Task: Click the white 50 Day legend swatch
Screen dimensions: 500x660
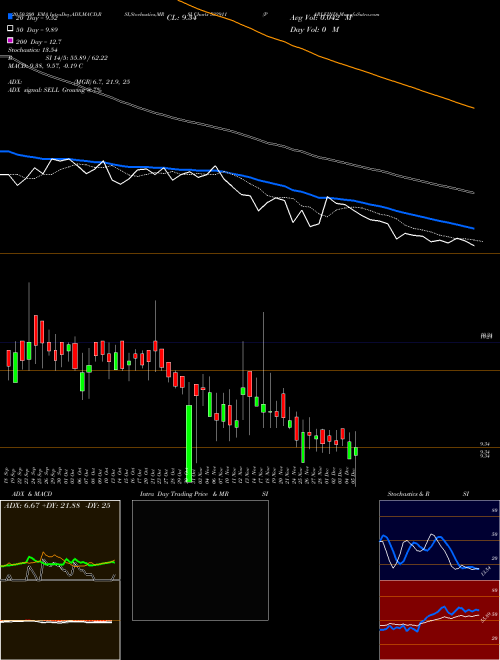Action: (x=10, y=29)
